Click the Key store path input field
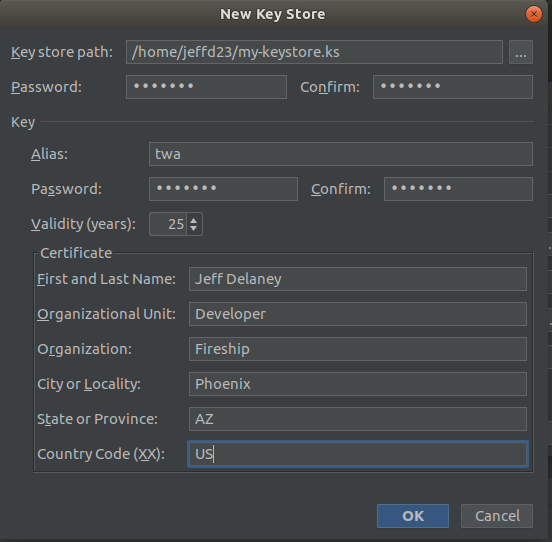This screenshot has width=552, height=542. [x=314, y=52]
